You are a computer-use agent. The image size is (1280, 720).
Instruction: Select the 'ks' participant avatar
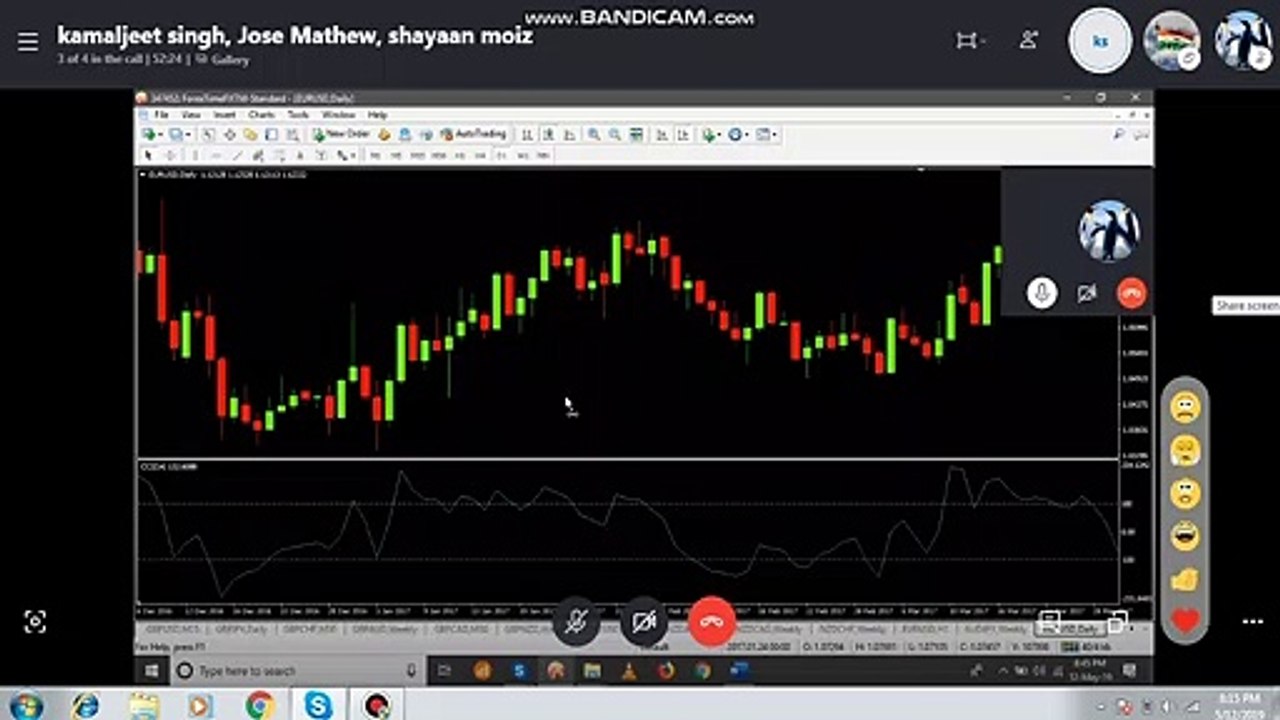click(x=1100, y=41)
